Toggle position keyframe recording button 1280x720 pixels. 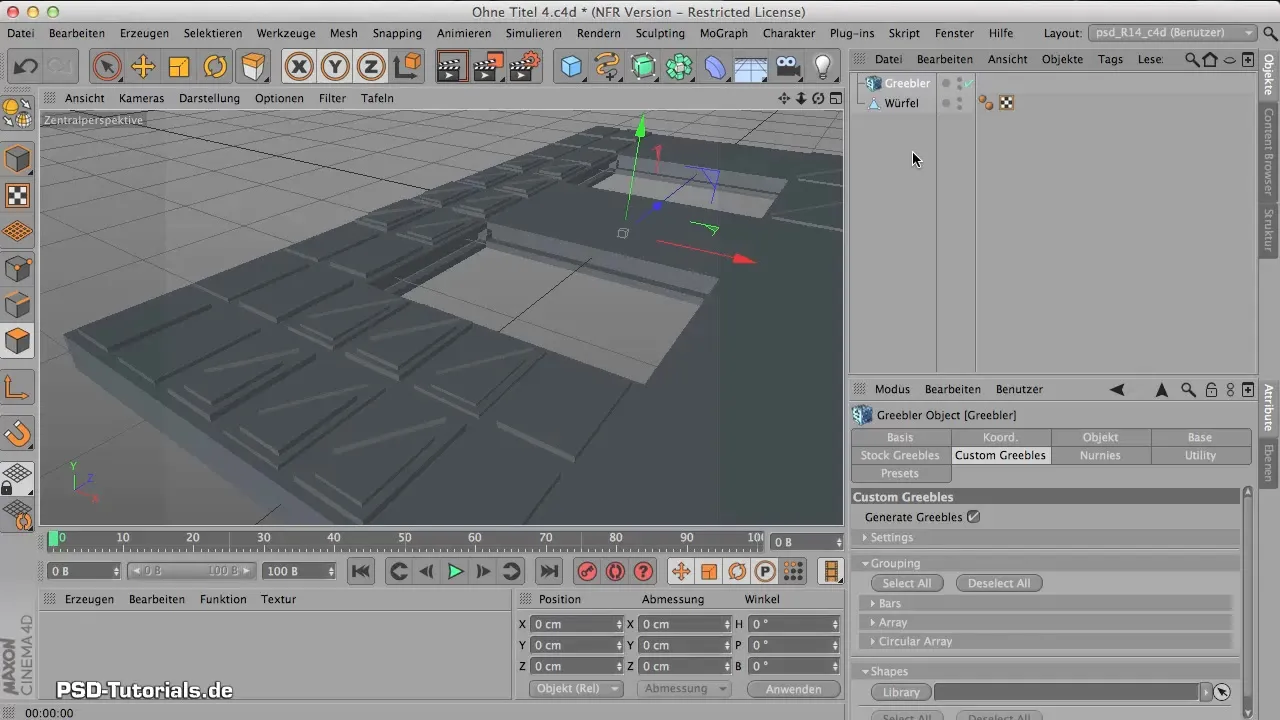(680, 571)
